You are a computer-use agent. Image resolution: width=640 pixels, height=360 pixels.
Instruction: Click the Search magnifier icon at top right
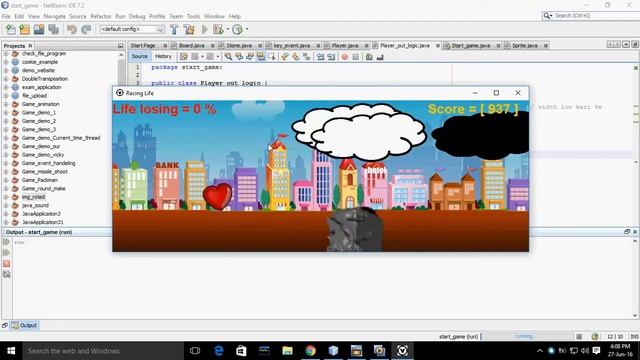pyautogui.click(x=547, y=16)
